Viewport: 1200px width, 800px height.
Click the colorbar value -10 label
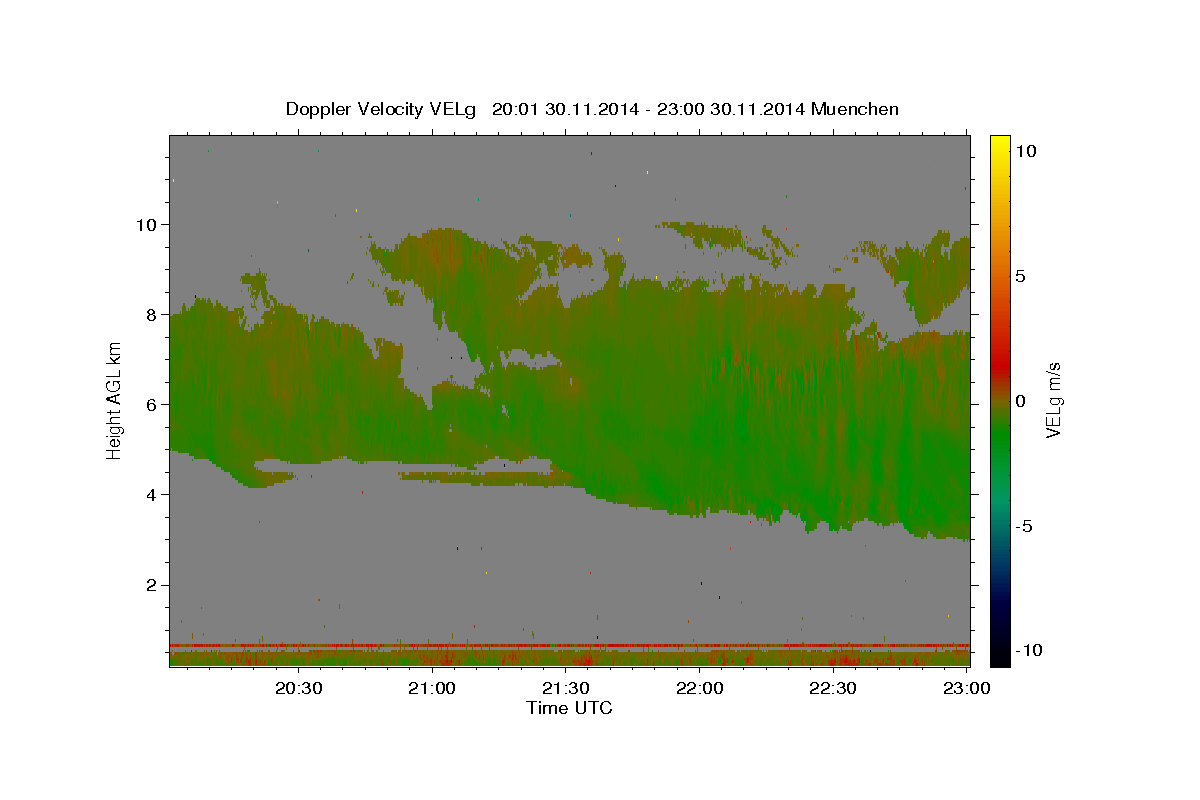pos(1028,650)
